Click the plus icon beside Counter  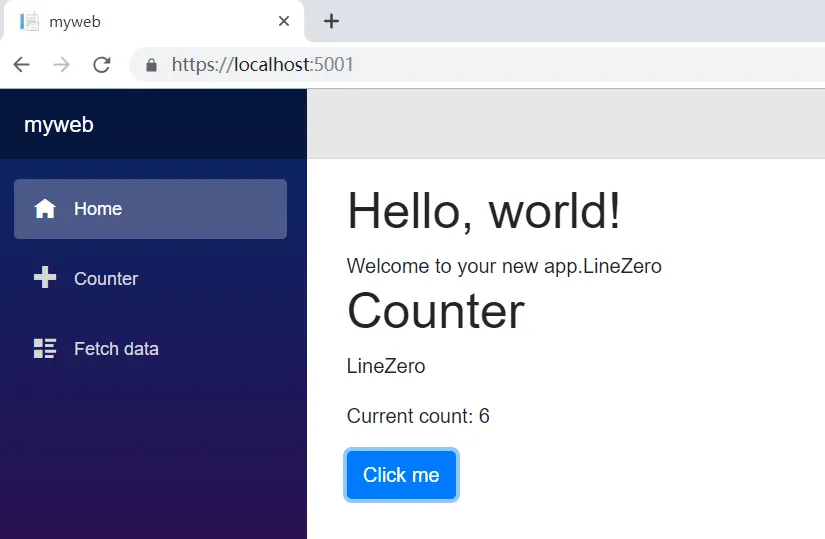(x=45, y=277)
